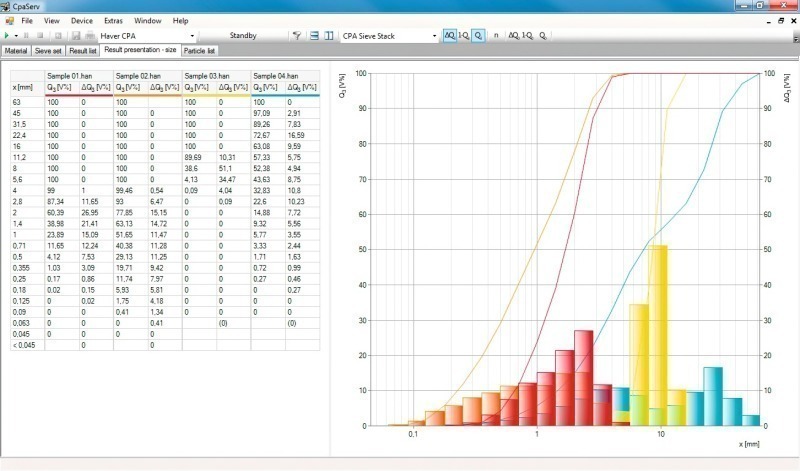
Task: Click the tallest yellow histogram bar
Action: click(x=658, y=335)
